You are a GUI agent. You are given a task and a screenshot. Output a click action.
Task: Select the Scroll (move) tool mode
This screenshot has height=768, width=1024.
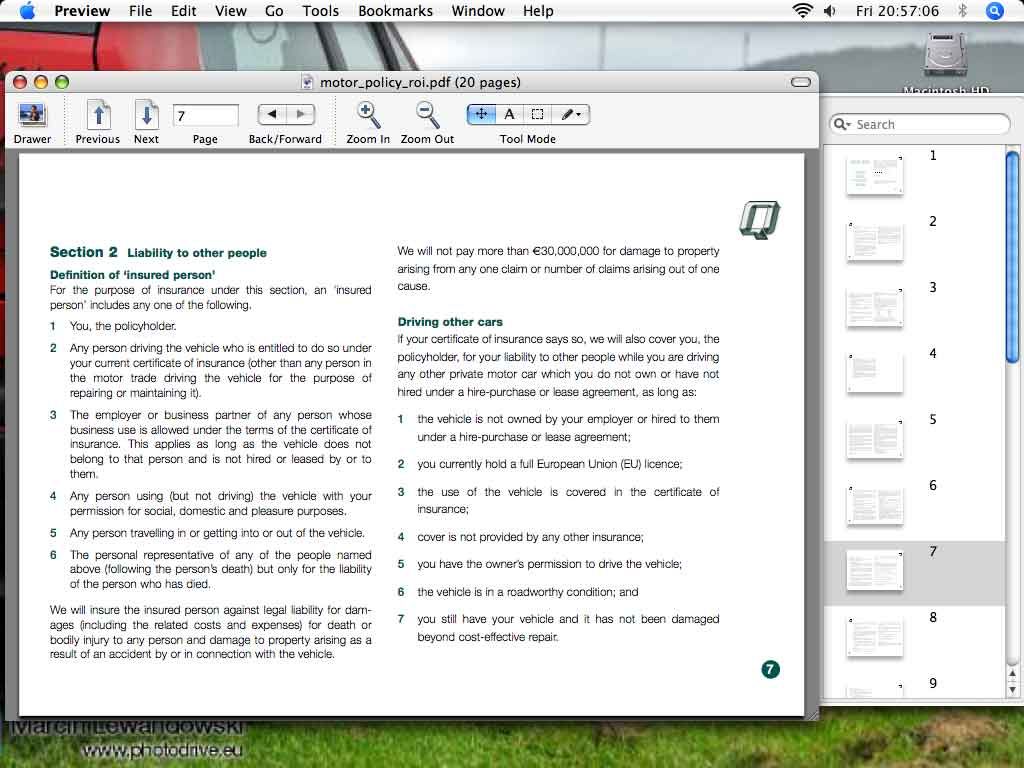pyautogui.click(x=481, y=114)
